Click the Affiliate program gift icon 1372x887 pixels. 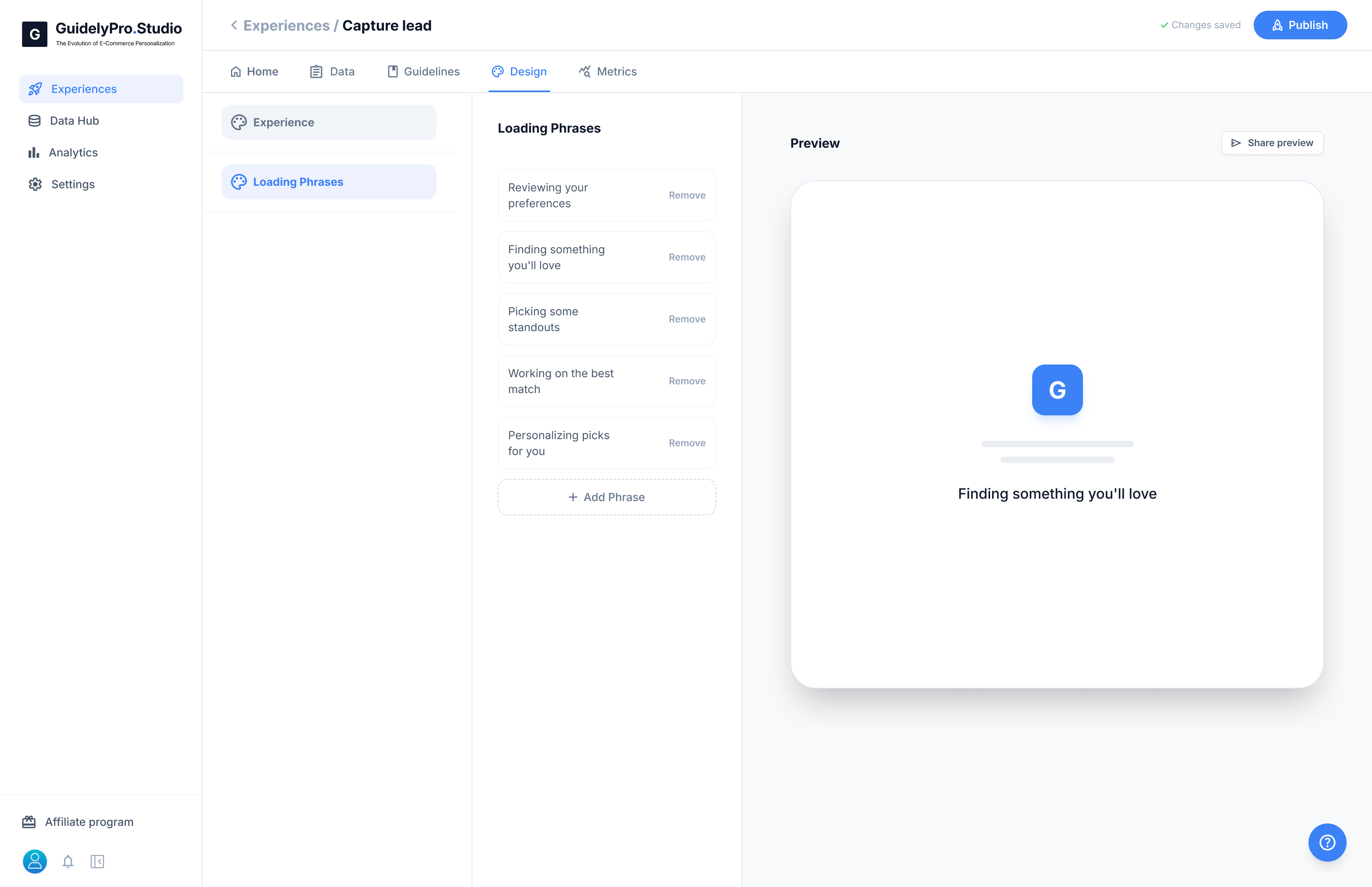point(28,821)
